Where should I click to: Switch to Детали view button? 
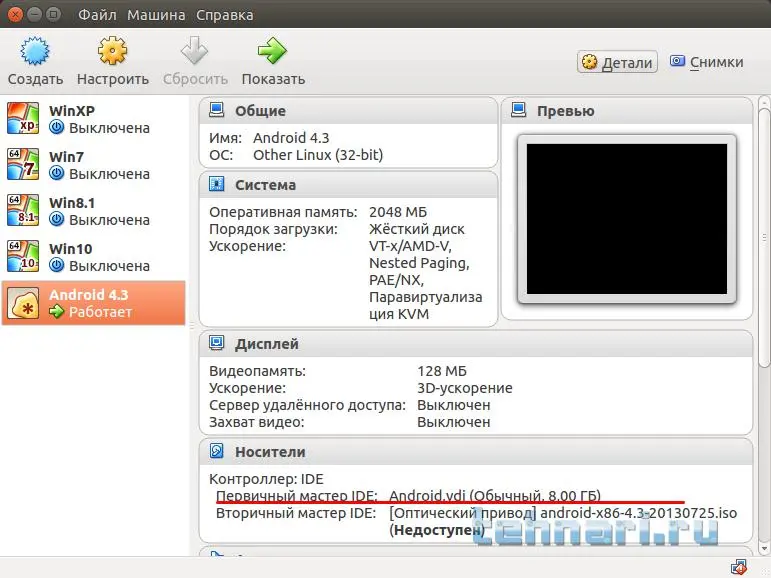(617, 62)
